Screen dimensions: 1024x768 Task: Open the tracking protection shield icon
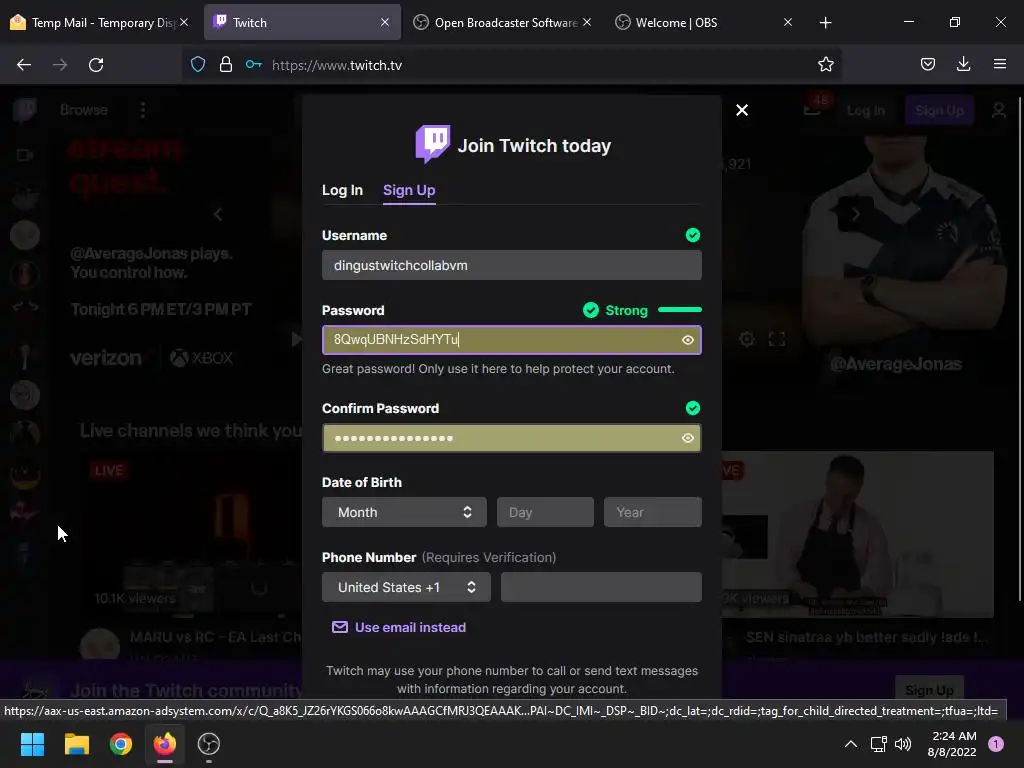click(x=198, y=64)
